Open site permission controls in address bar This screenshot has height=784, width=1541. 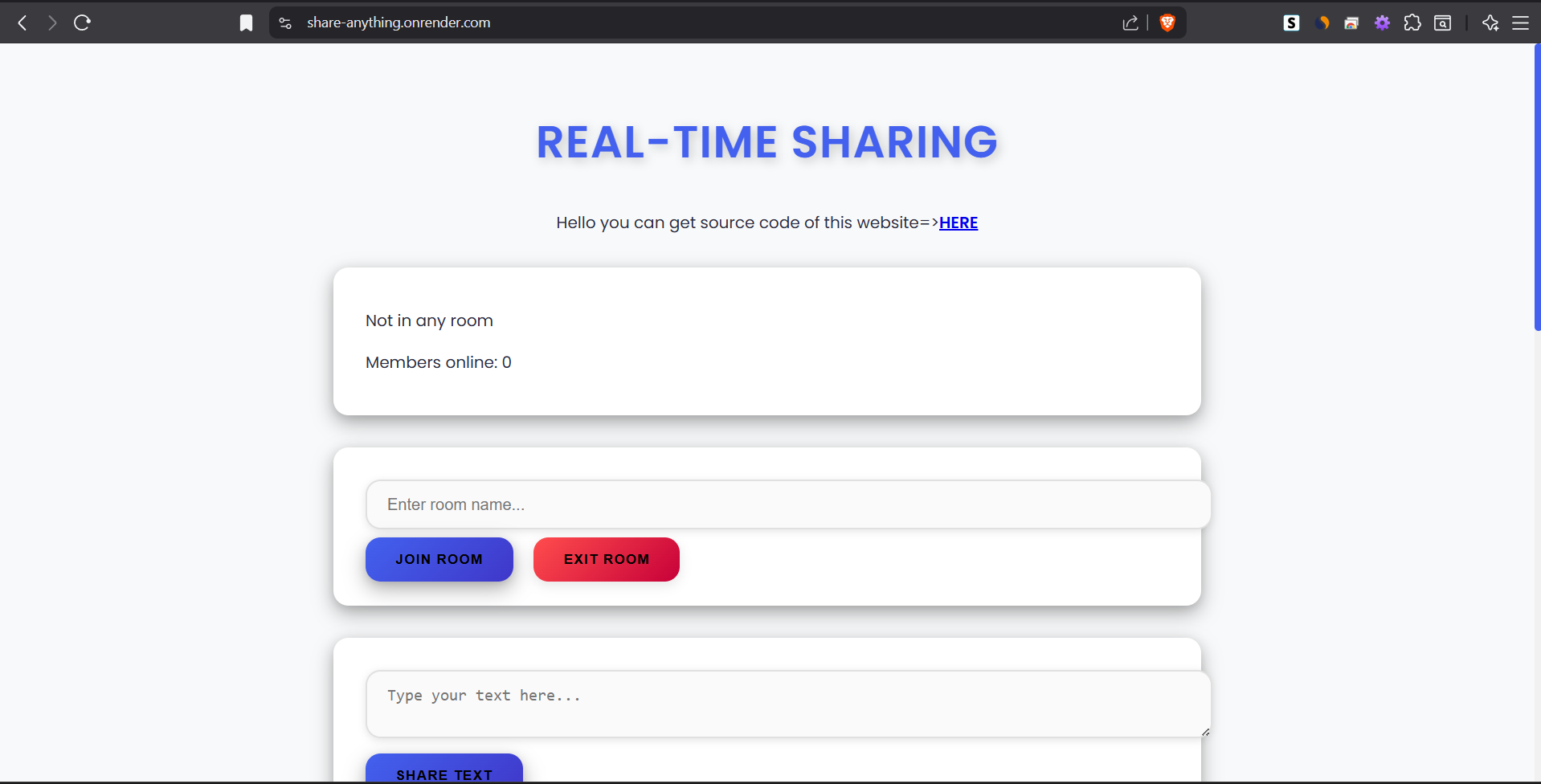click(x=284, y=22)
